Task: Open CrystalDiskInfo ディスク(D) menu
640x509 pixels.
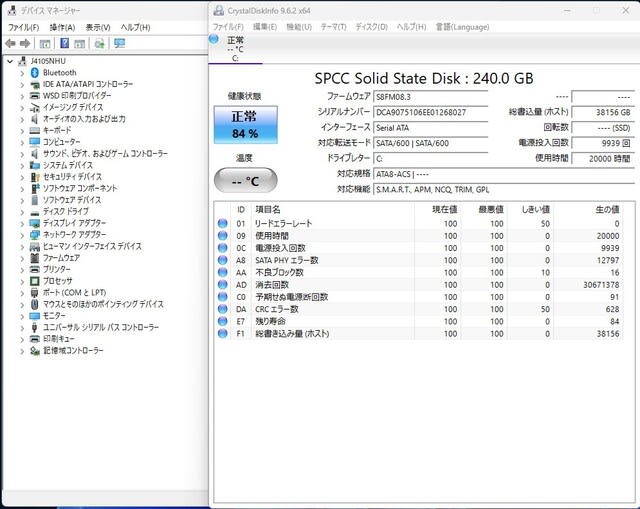Action: point(371,27)
